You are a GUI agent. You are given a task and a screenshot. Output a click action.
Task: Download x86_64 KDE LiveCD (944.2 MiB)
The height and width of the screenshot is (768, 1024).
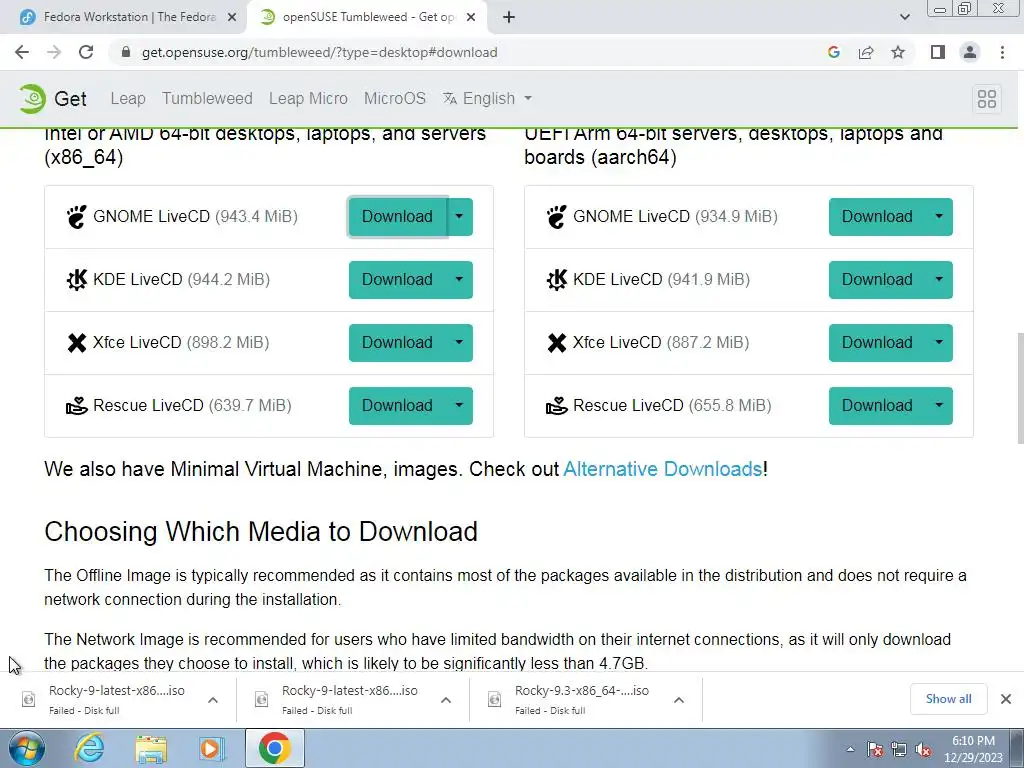pos(397,280)
